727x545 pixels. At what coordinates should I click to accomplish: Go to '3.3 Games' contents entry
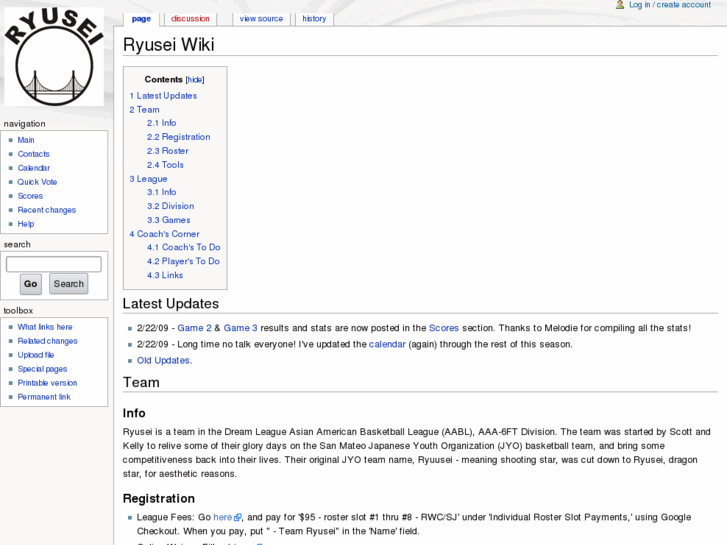[x=169, y=220]
